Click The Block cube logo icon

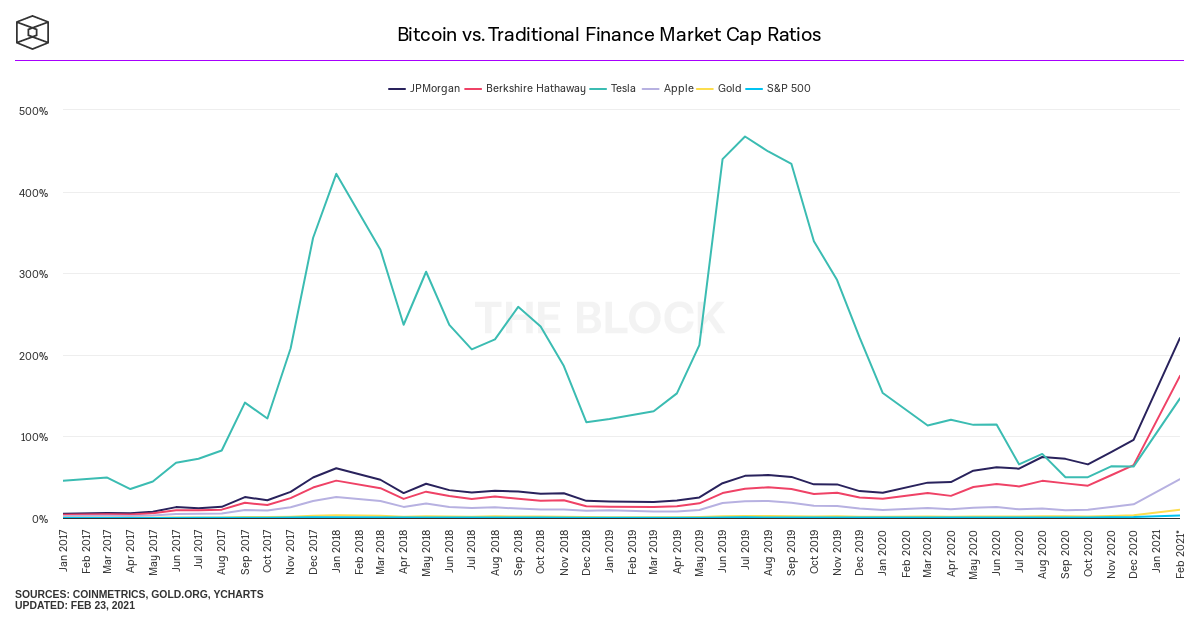(x=32, y=33)
